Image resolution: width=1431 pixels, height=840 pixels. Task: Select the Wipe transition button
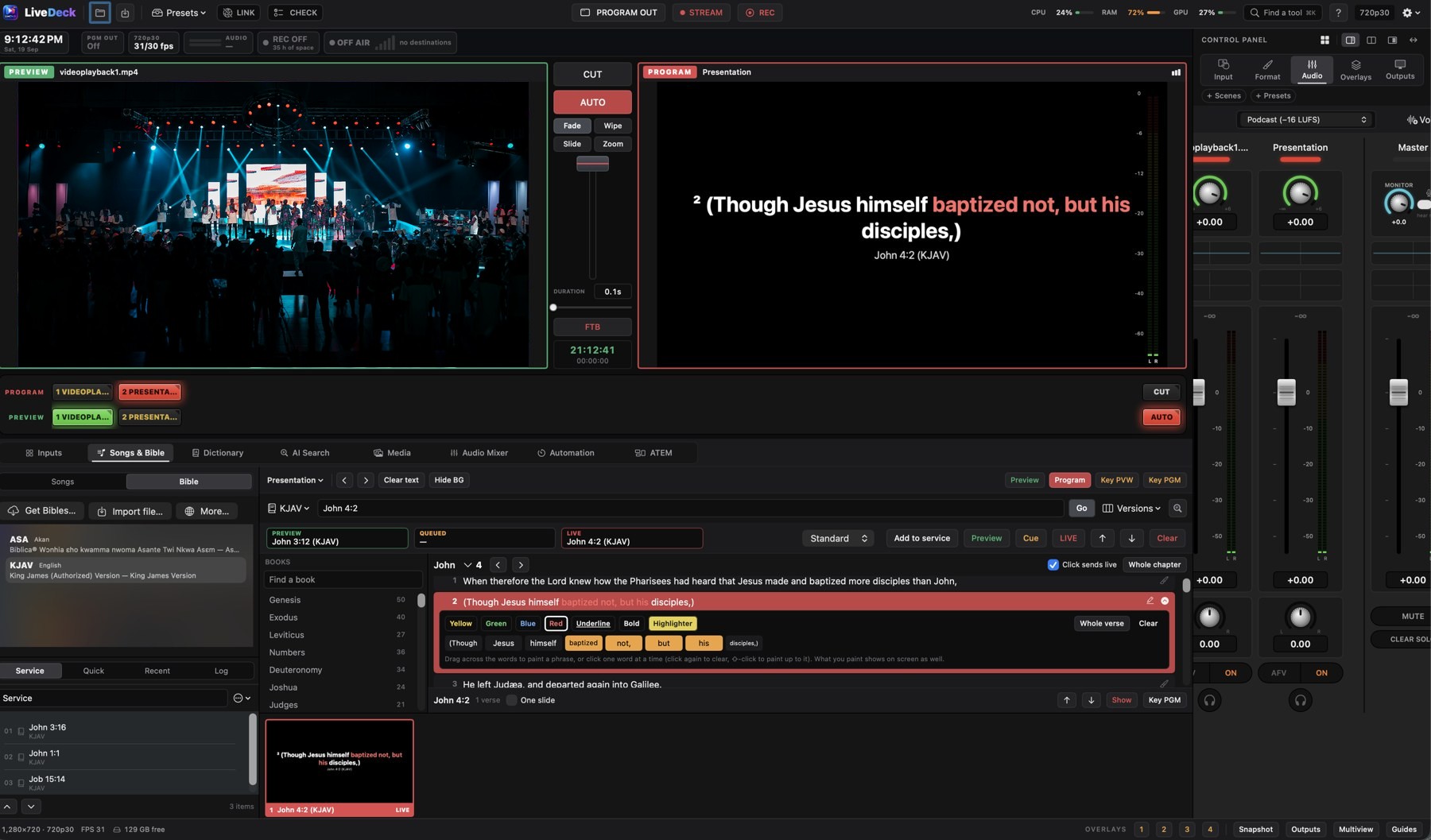click(612, 126)
